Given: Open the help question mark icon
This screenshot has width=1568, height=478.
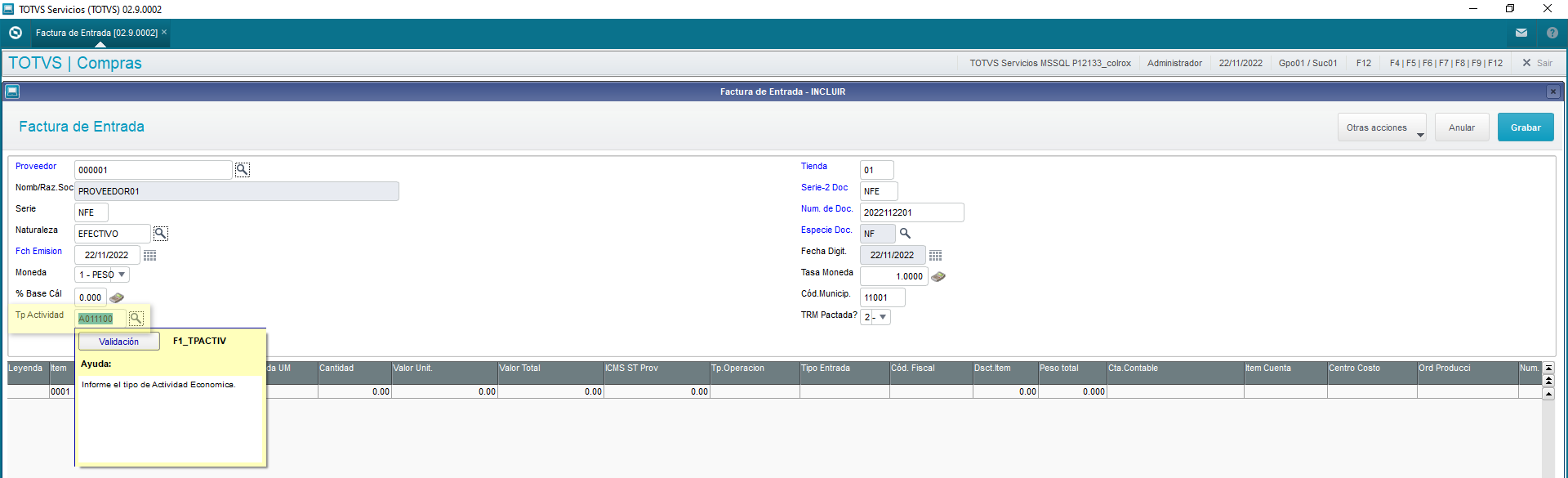Looking at the screenshot, I should click(1552, 33).
